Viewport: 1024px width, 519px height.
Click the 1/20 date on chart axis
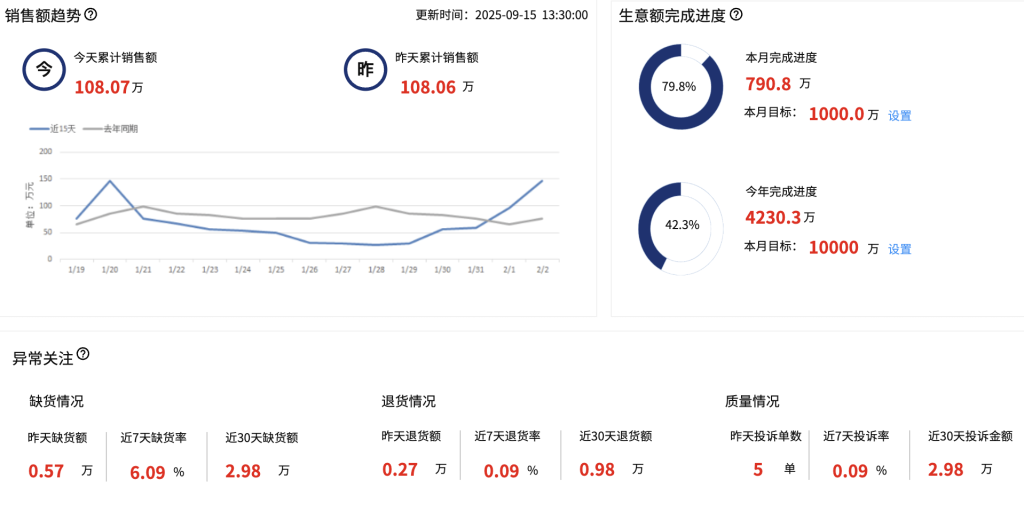coord(110,270)
